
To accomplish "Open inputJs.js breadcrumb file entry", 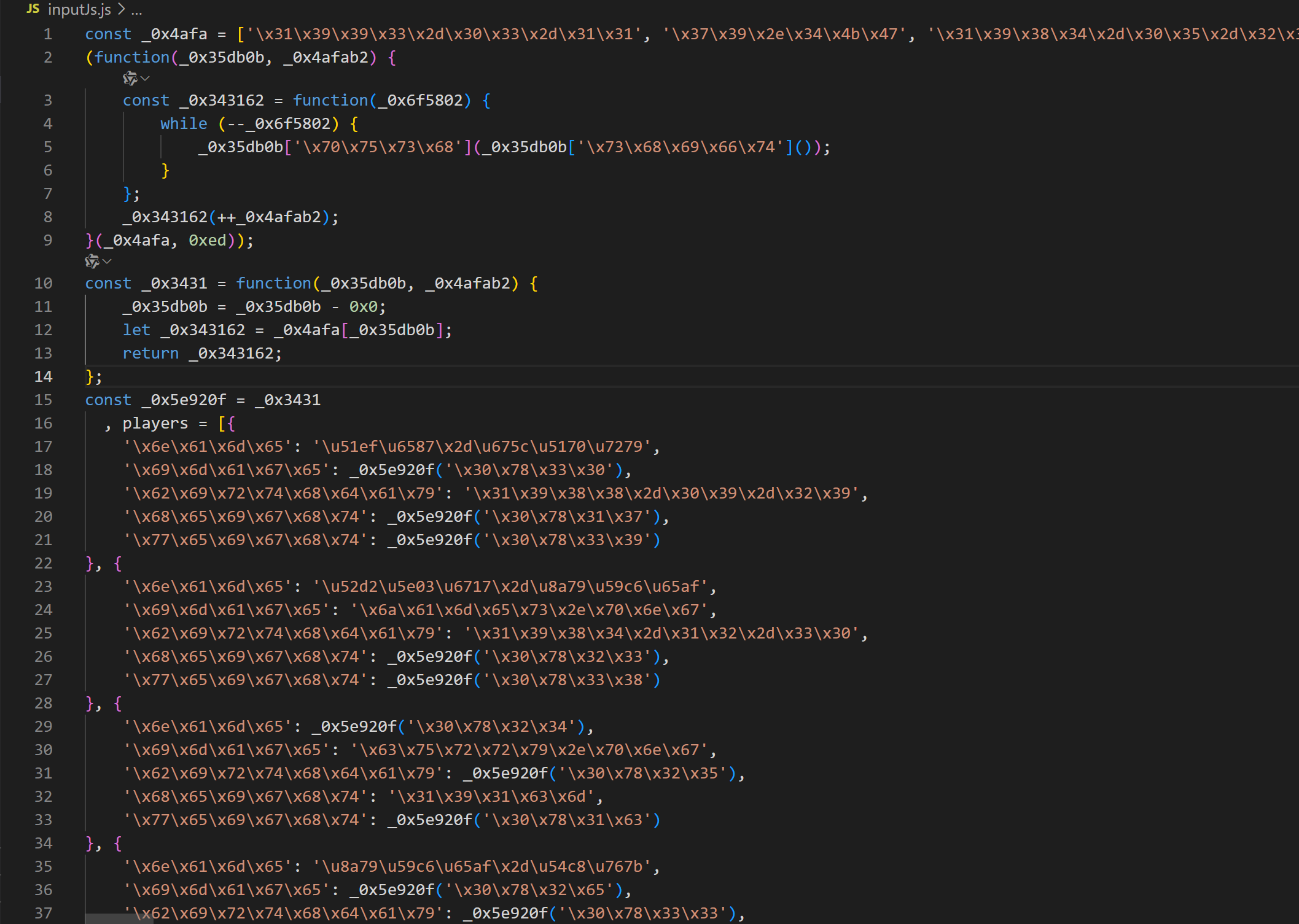I will pyautogui.click(x=79, y=10).
